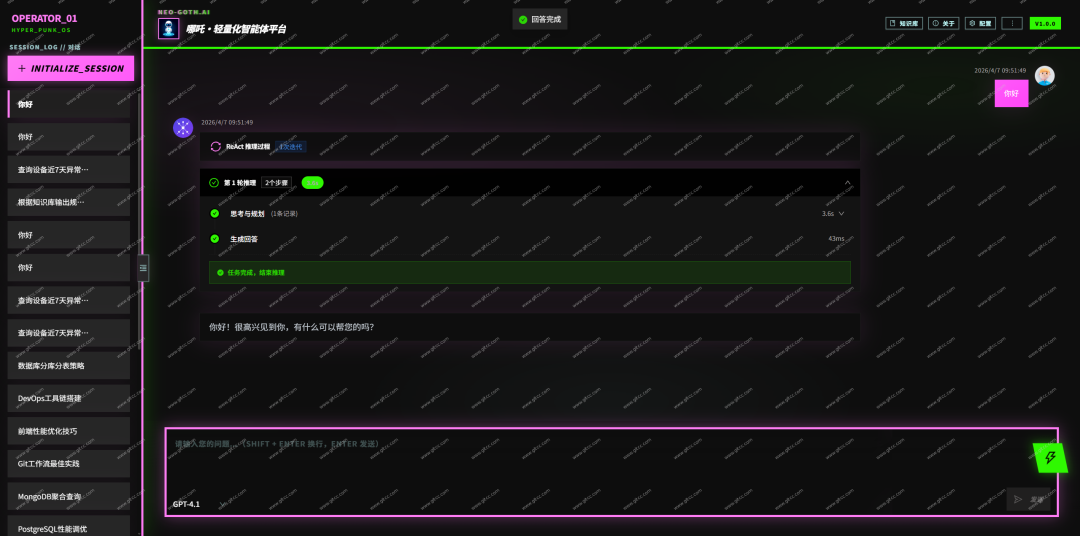1080x536 pixels.
Task: Click the 发送 send button
Action: (1028, 499)
